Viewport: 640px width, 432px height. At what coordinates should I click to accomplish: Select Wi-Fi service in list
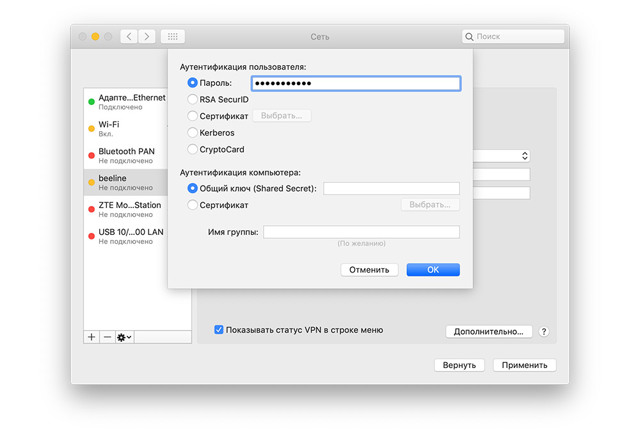tap(126, 129)
